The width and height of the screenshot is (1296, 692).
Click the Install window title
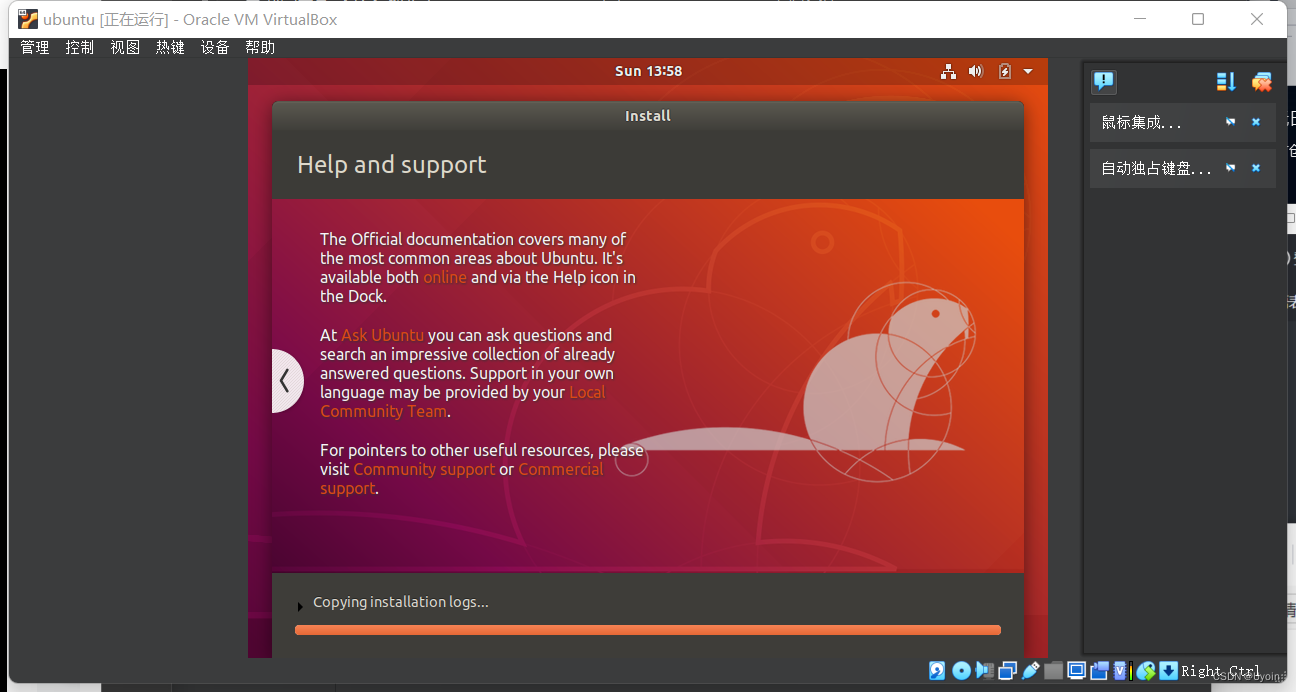pyautogui.click(x=648, y=116)
